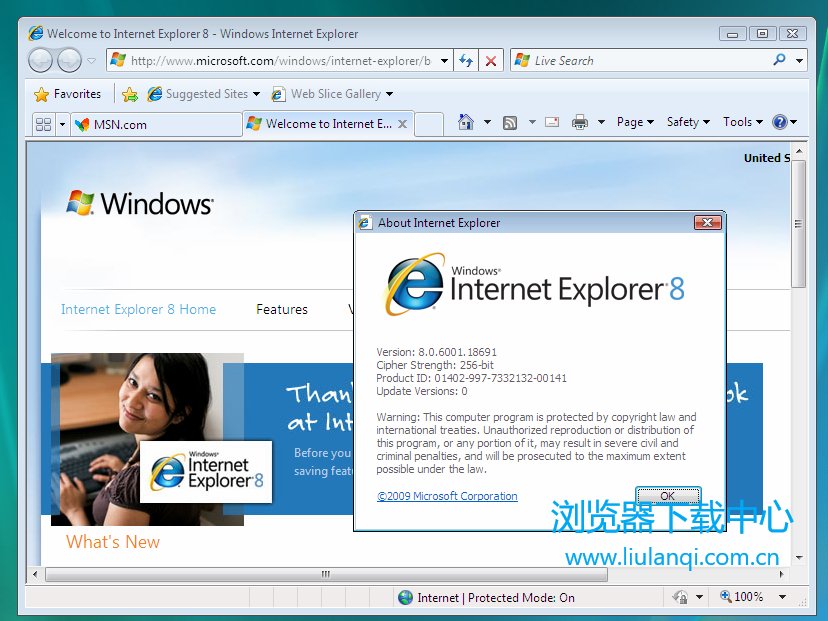
Task: Open the Web Slice Gallery dropdown
Action: 332,94
